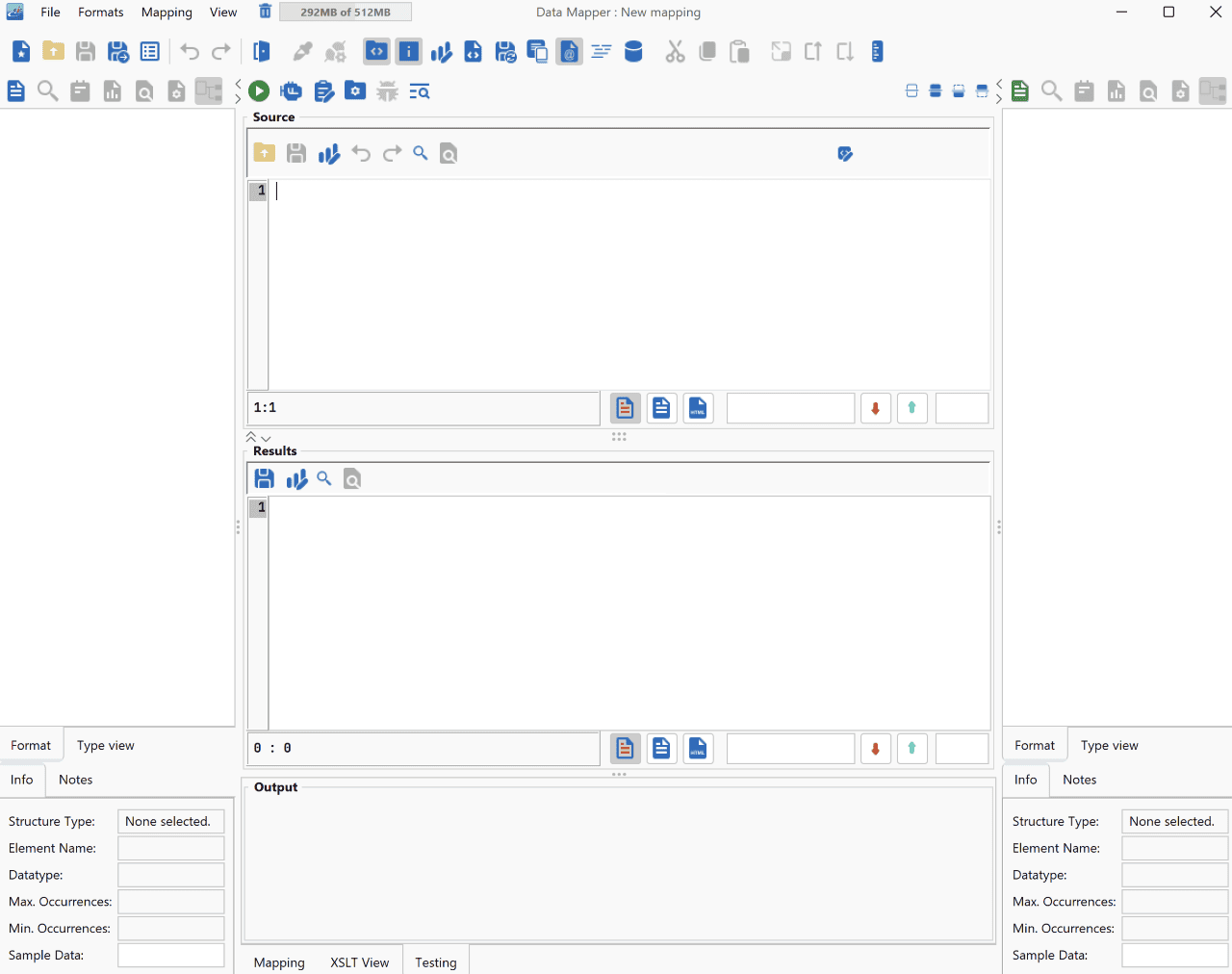Open a mapping with the yellow folder icon
Viewport: 1232px width, 974px height.
coord(54,51)
